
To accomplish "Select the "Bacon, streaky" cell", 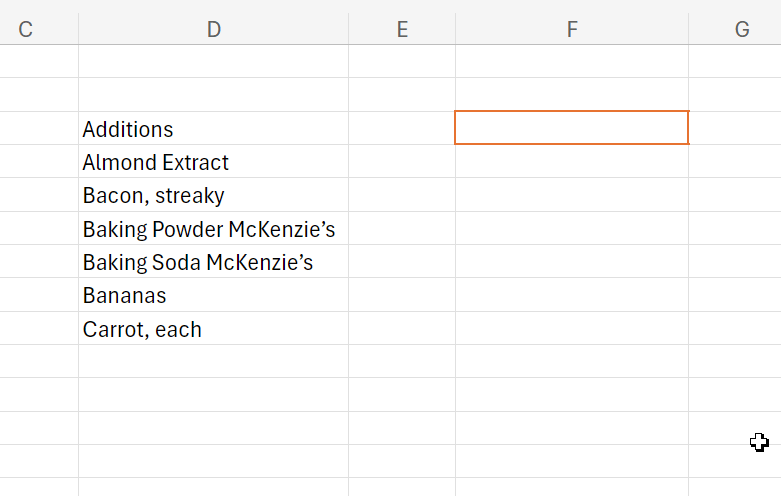I will point(213,195).
